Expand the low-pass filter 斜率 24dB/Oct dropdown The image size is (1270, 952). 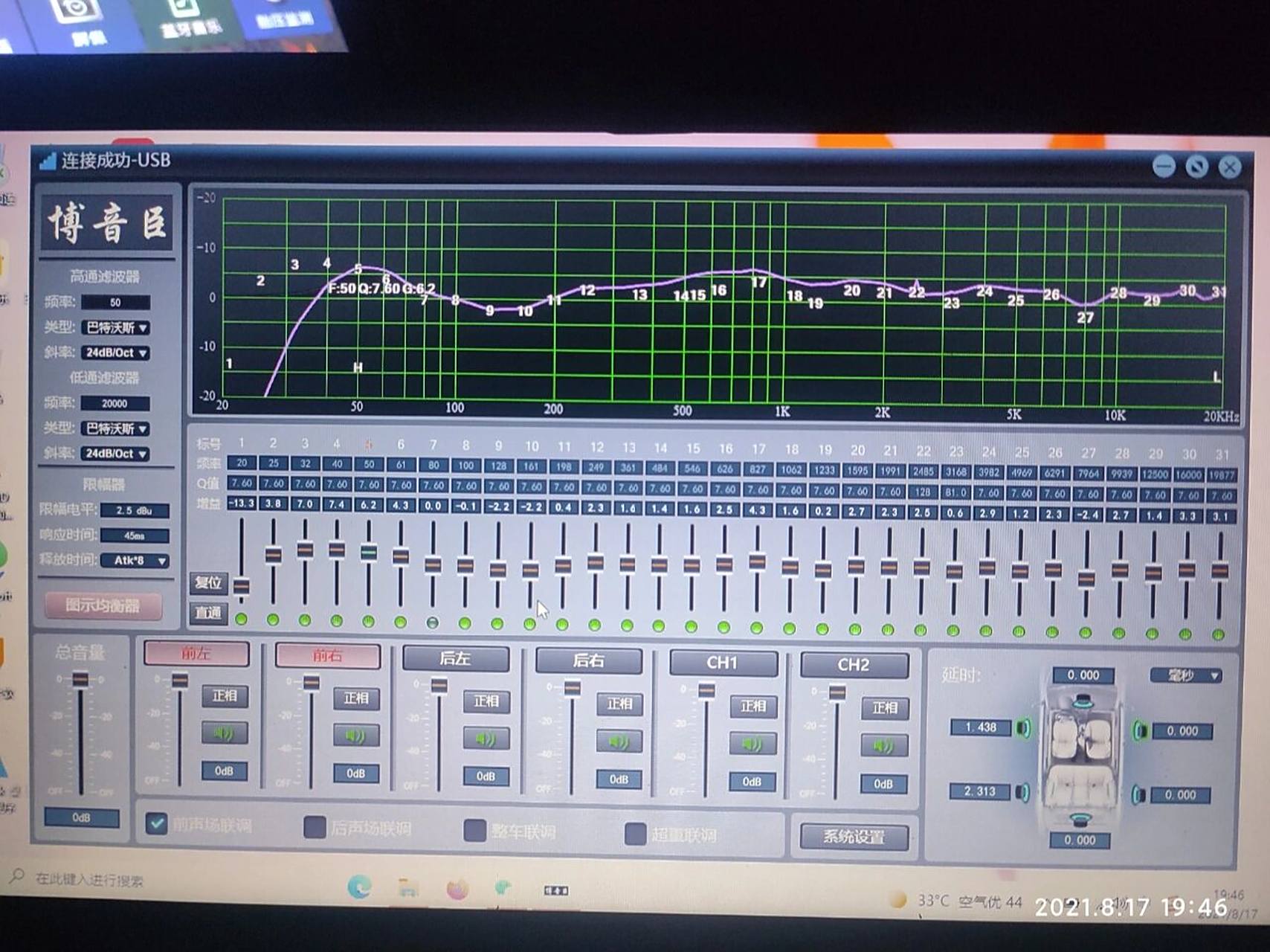[x=115, y=454]
